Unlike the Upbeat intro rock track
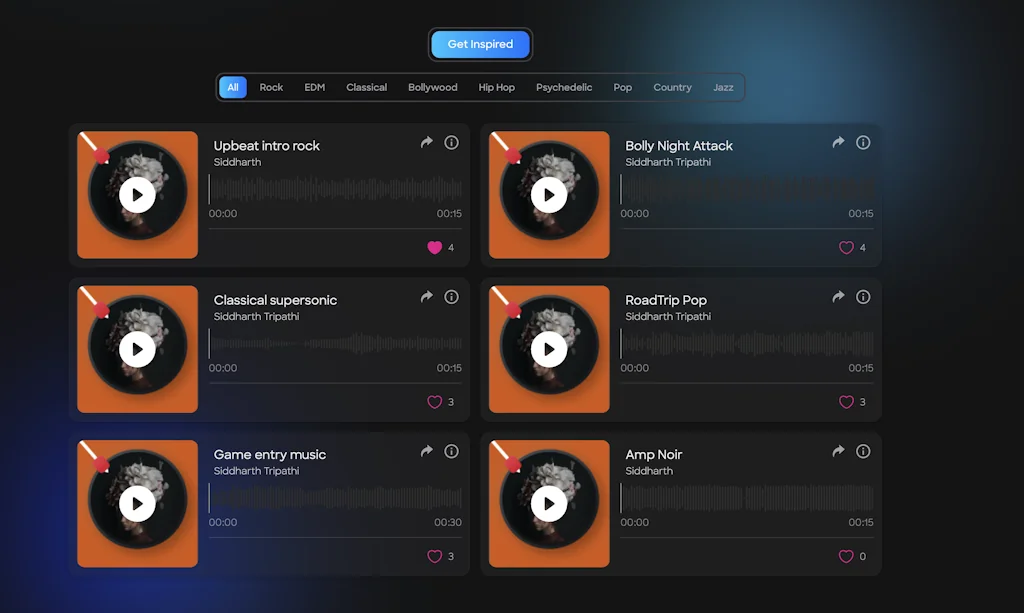Image resolution: width=1024 pixels, height=613 pixels. tap(433, 247)
